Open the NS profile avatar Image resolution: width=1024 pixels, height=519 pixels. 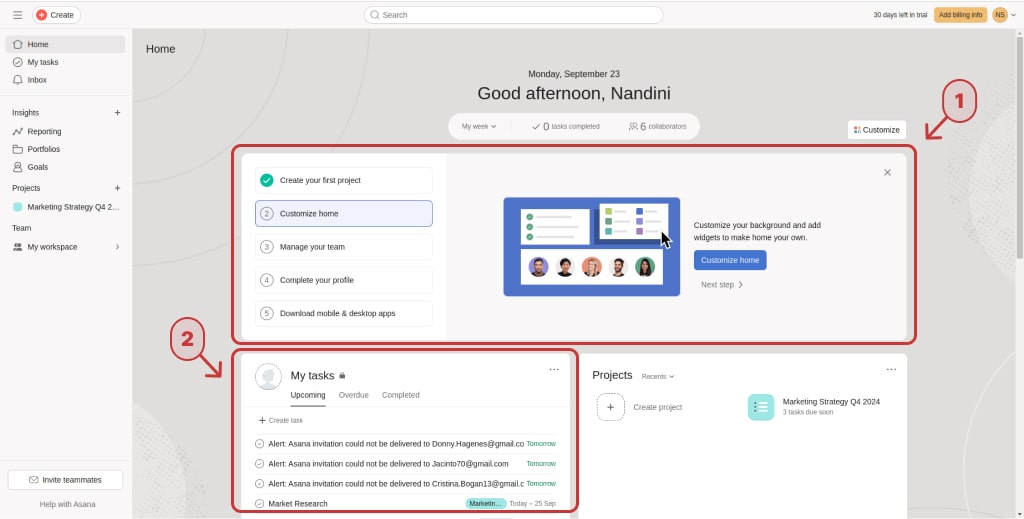[1000, 15]
